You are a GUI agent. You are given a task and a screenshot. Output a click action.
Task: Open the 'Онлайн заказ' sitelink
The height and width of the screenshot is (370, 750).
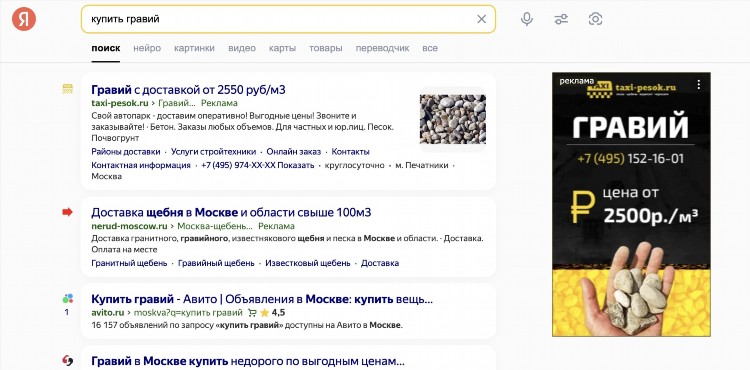[294, 152]
